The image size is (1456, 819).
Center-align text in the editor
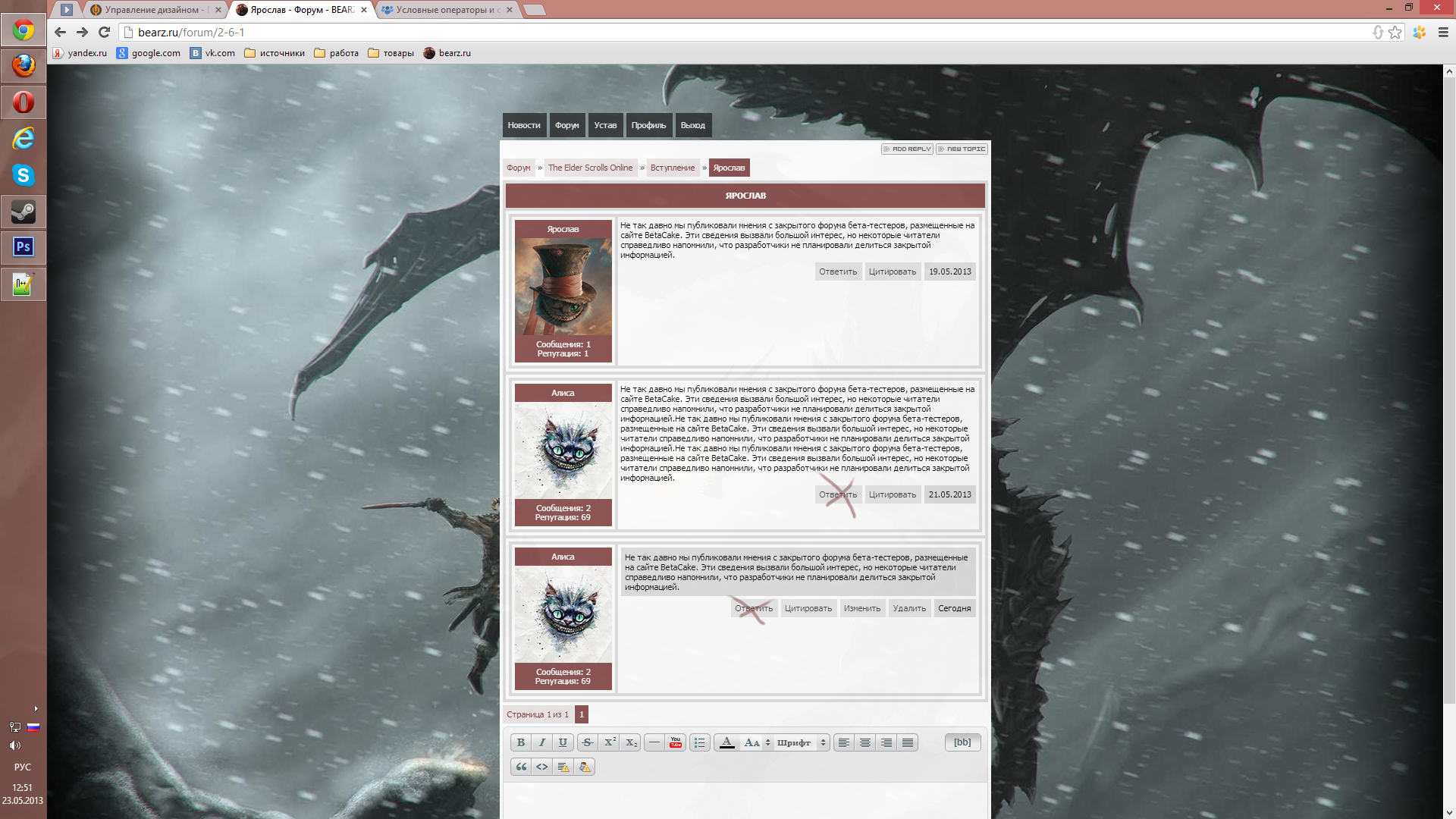pyautogui.click(x=865, y=742)
